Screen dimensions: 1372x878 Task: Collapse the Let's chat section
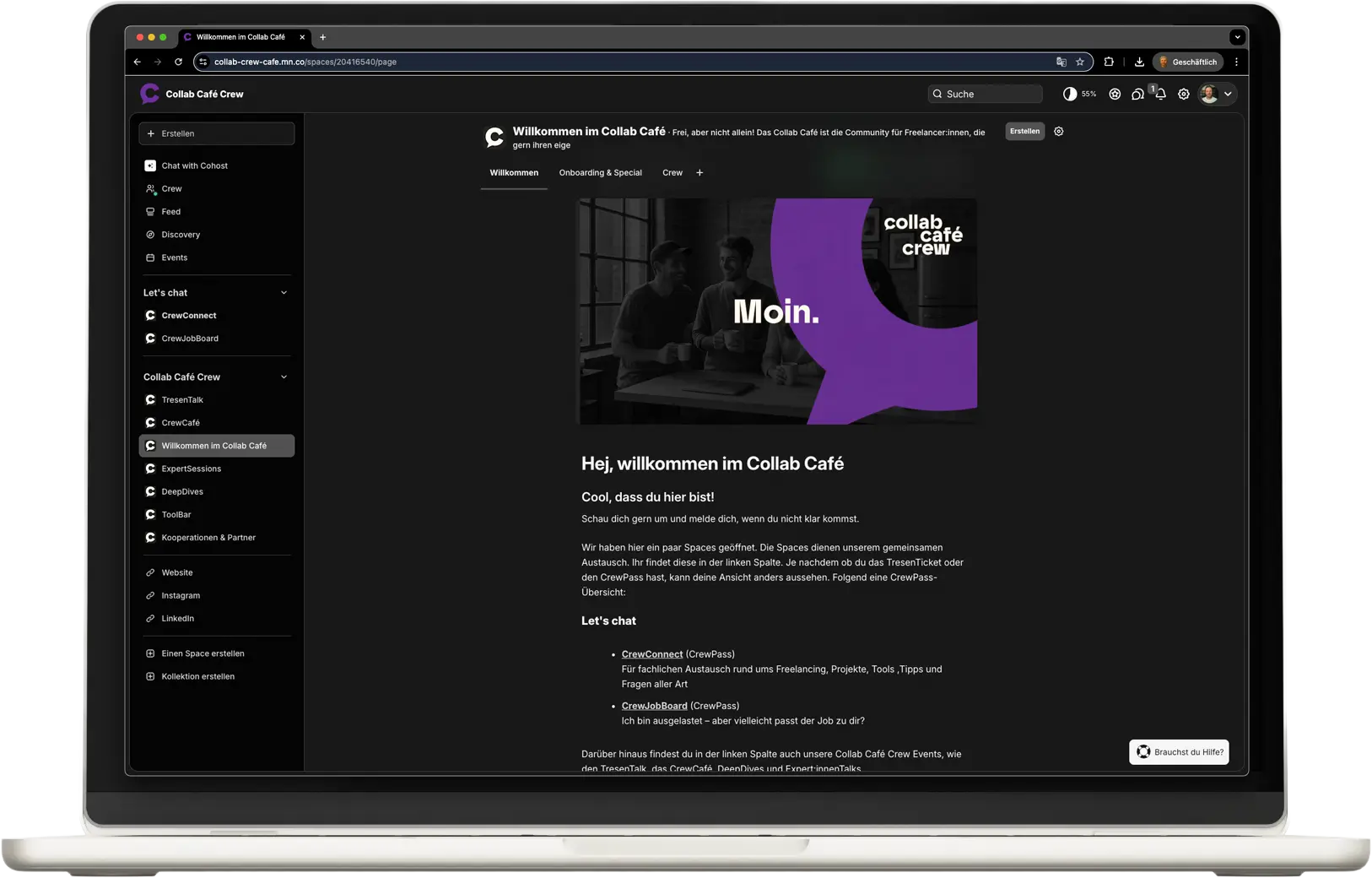(x=284, y=293)
